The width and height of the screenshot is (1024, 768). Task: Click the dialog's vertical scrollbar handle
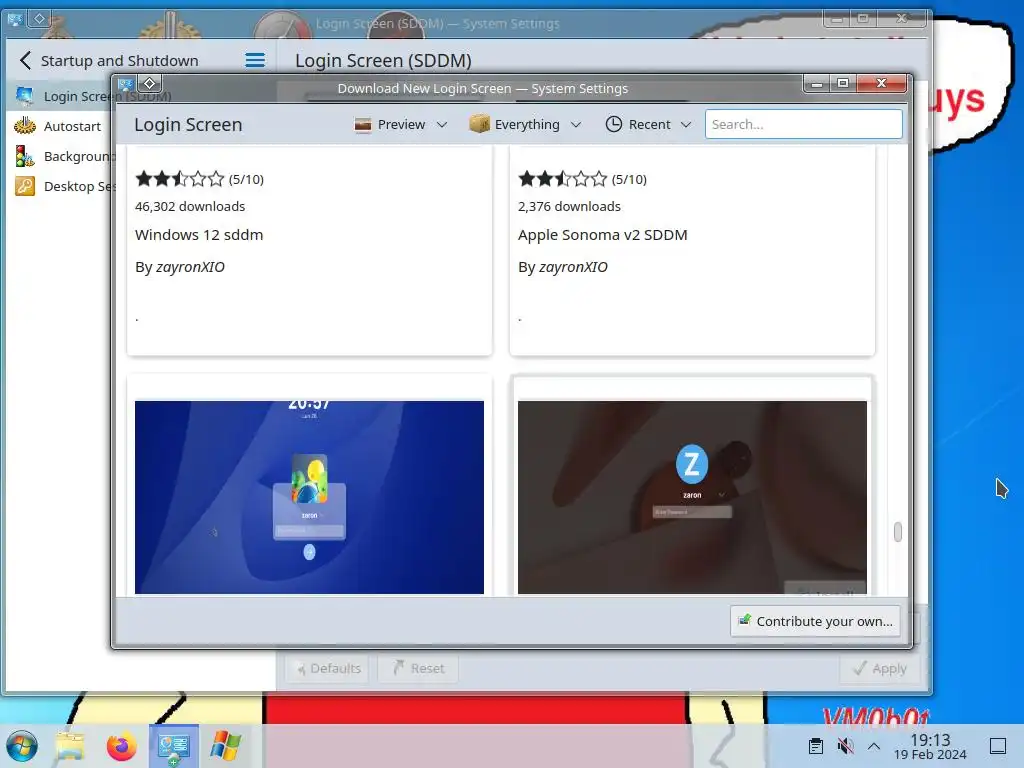click(x=898, y=532)
